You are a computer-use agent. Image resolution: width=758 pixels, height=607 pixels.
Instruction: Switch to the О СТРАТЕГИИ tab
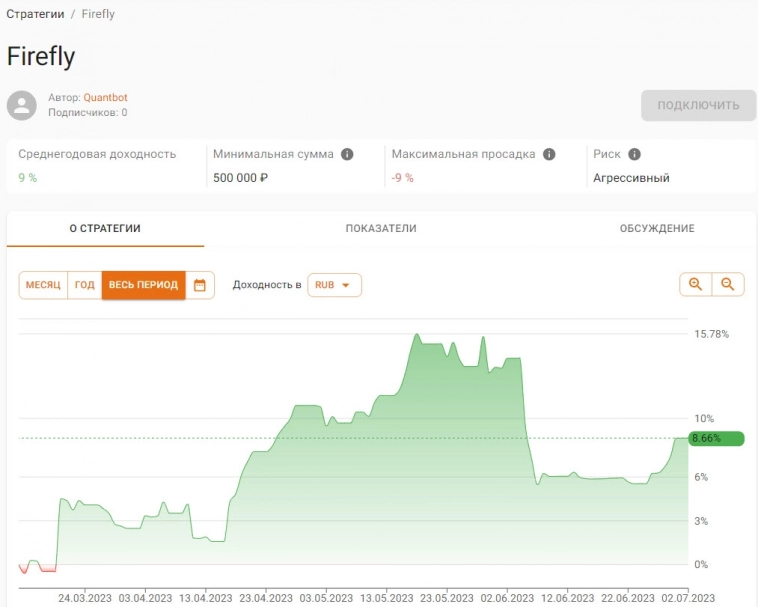tap(105, 229)
